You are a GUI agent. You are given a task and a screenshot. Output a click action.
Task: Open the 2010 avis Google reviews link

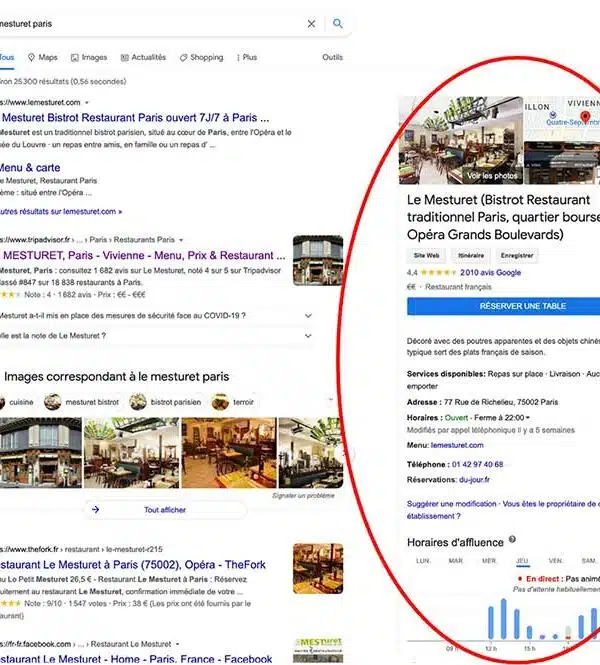490,272
